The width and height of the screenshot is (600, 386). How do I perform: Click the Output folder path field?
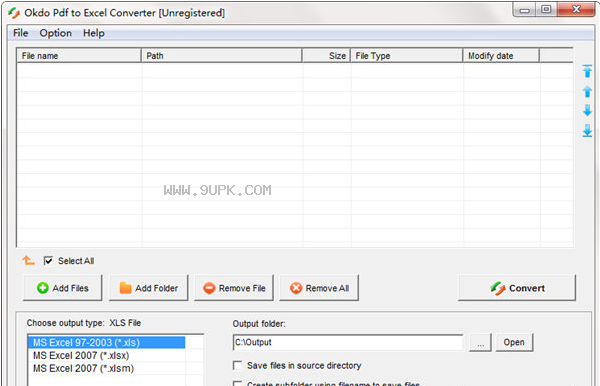click(x=348, y=342)
